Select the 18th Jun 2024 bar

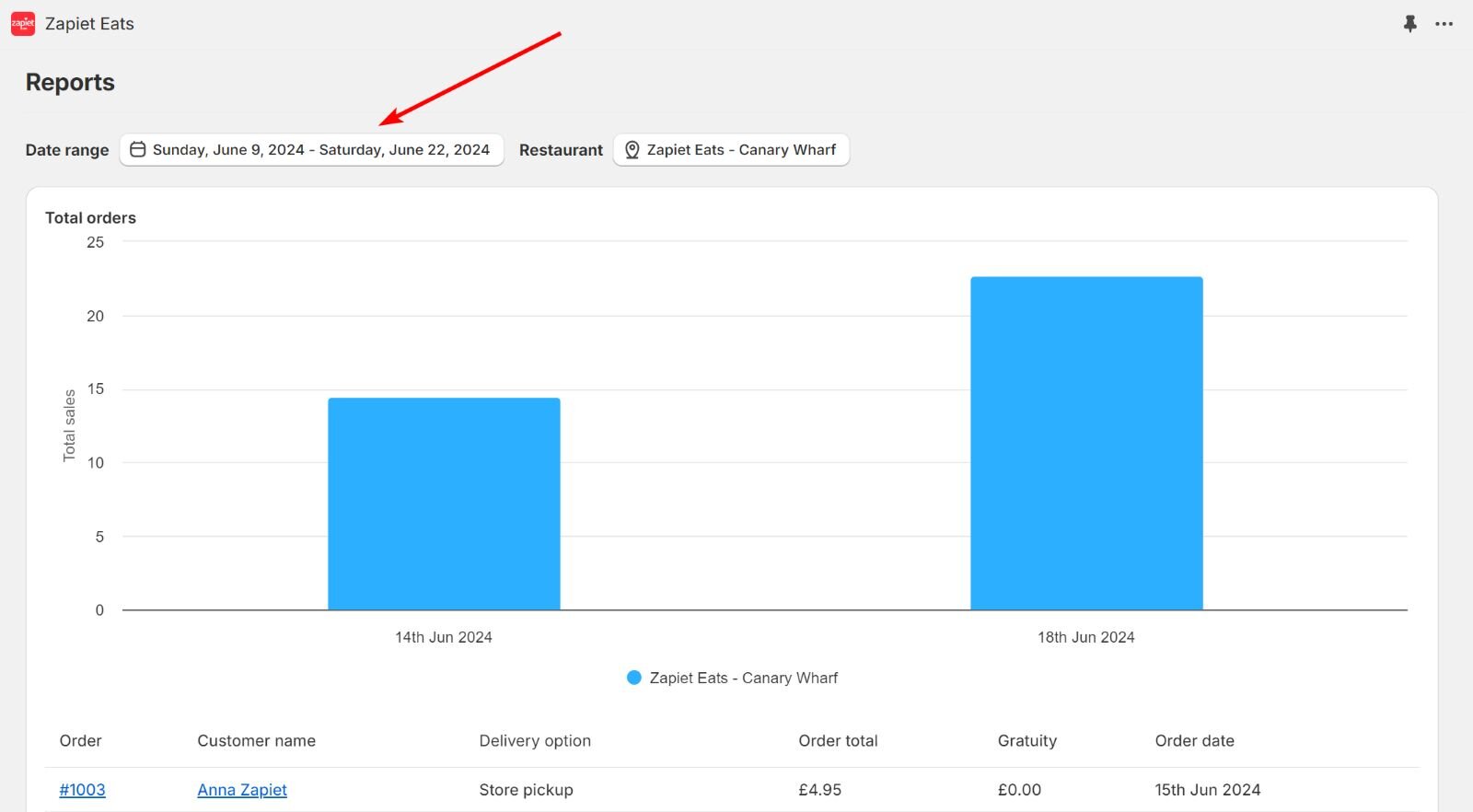tap(1086, 443)
